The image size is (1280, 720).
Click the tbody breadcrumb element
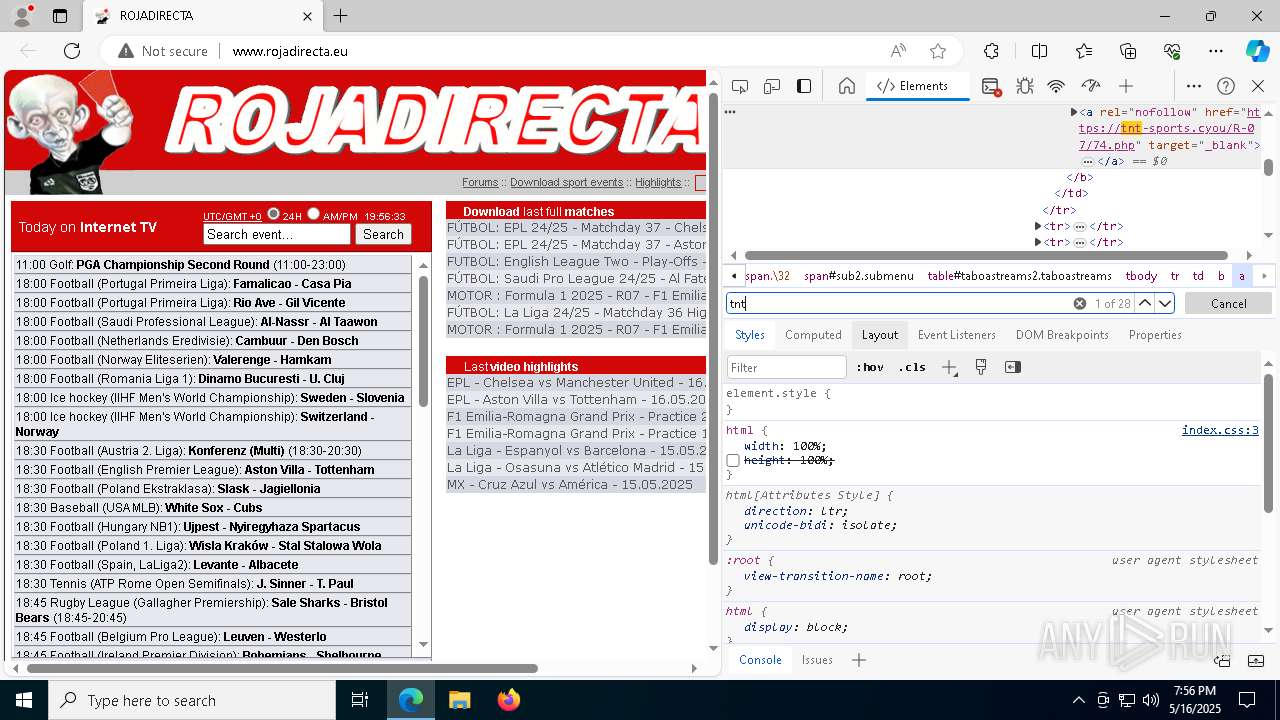click(x=1141, y=276)
